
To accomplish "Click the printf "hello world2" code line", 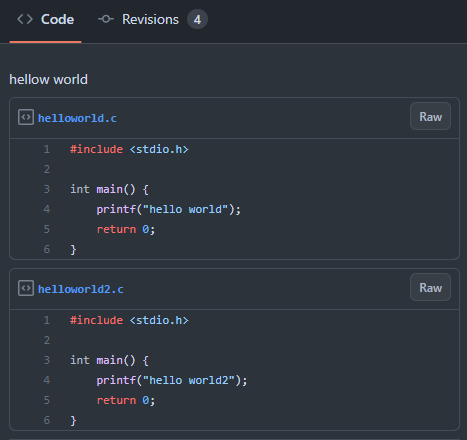I will click(172, 380).
